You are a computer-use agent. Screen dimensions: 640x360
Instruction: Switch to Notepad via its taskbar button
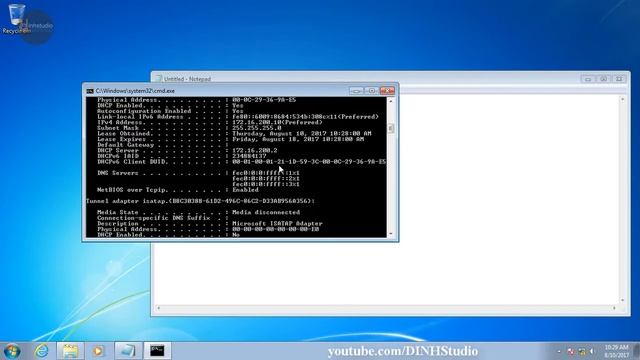(x=128, y=351)
